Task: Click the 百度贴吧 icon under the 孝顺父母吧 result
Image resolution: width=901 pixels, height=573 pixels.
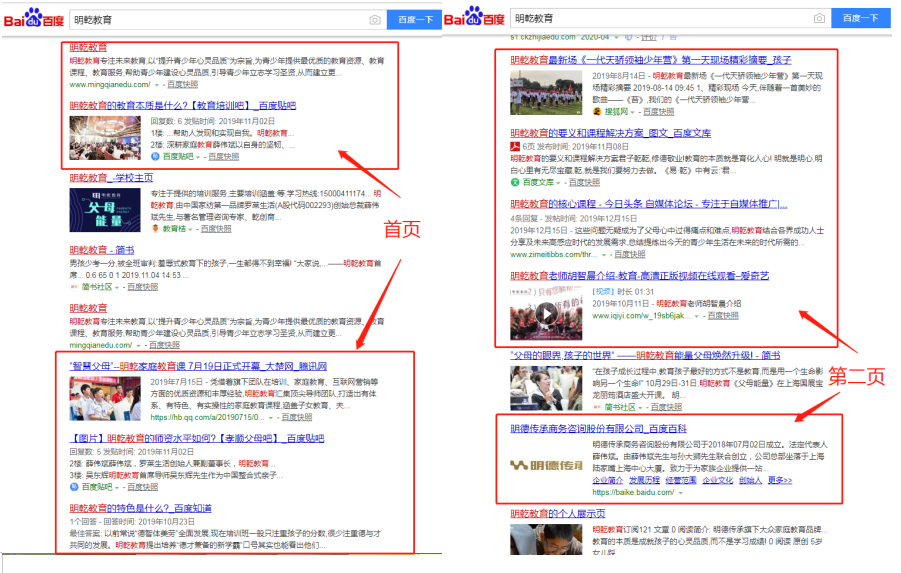Action: click(74, 487)
